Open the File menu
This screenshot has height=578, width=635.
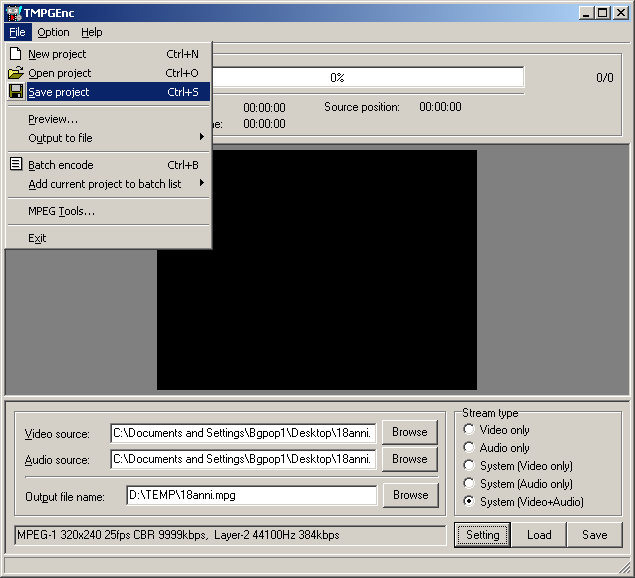[x=17, y=32]
